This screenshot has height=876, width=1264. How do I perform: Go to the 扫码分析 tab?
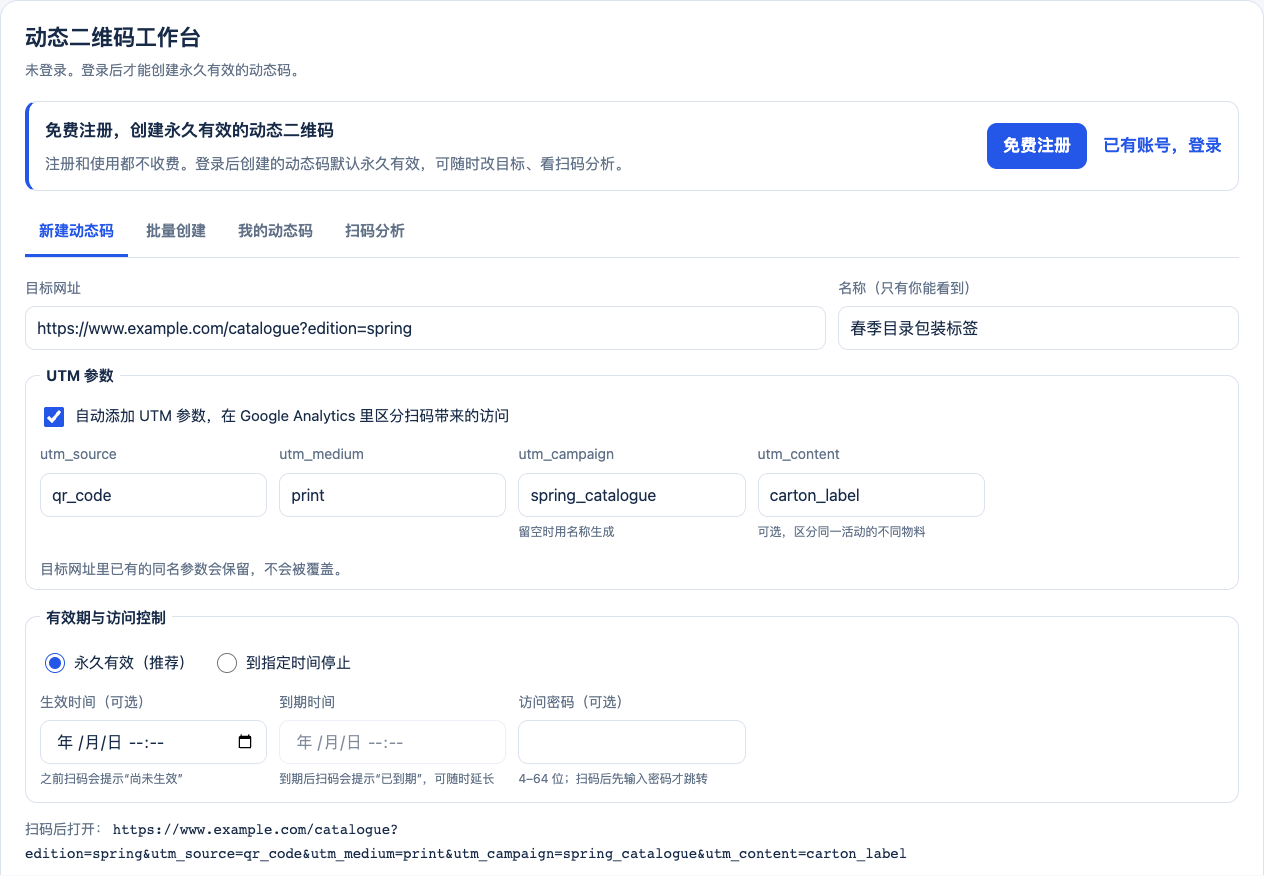[375, 231]
